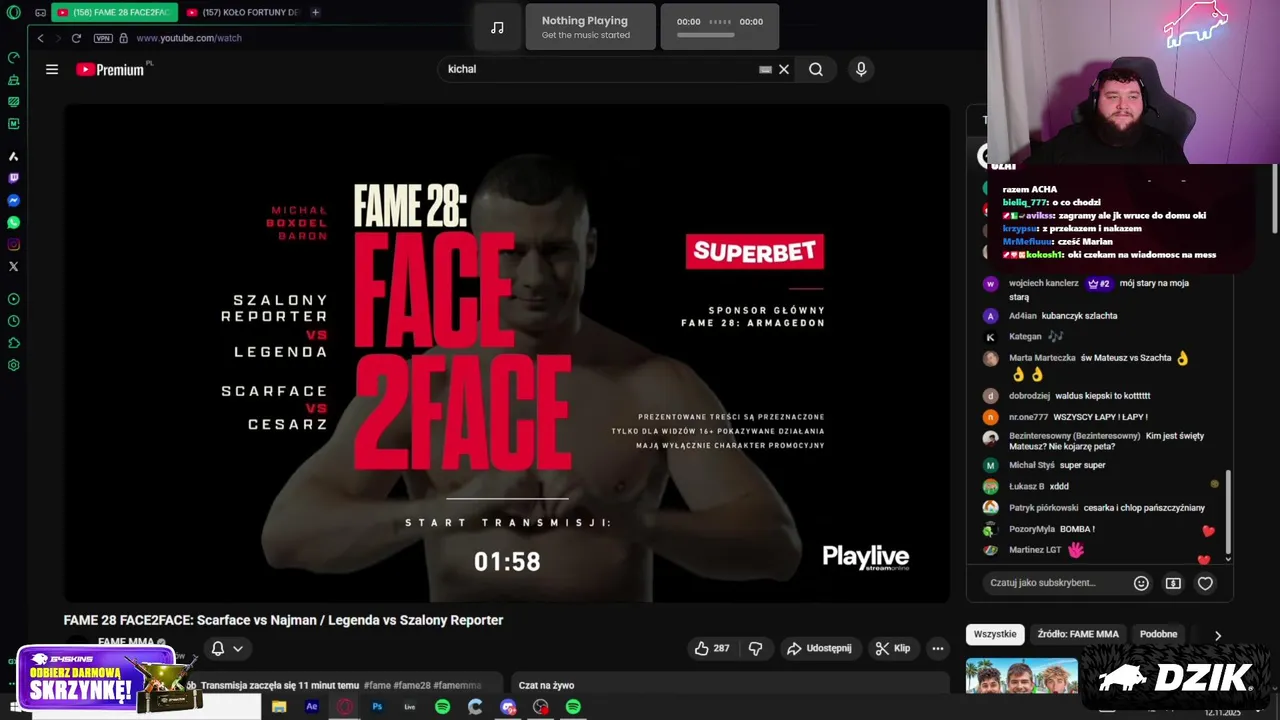This screenshot has height=720, width=1280.
Task: Open the GX Cleaner sidebar icon
Action: pos(13,79)
